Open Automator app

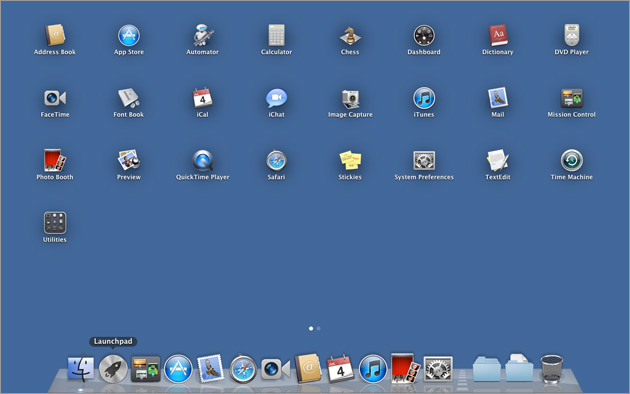point(202,35)
